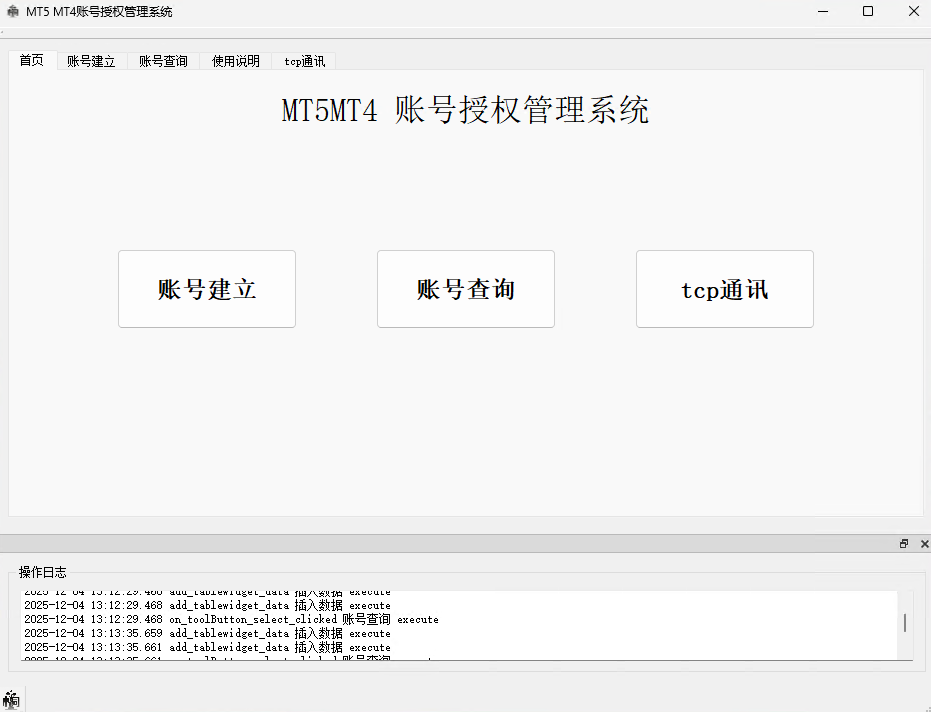Screen dimensions: 931x712
Task: Click the small icon at bottom-left corner
Action: (x=9, y=697)
